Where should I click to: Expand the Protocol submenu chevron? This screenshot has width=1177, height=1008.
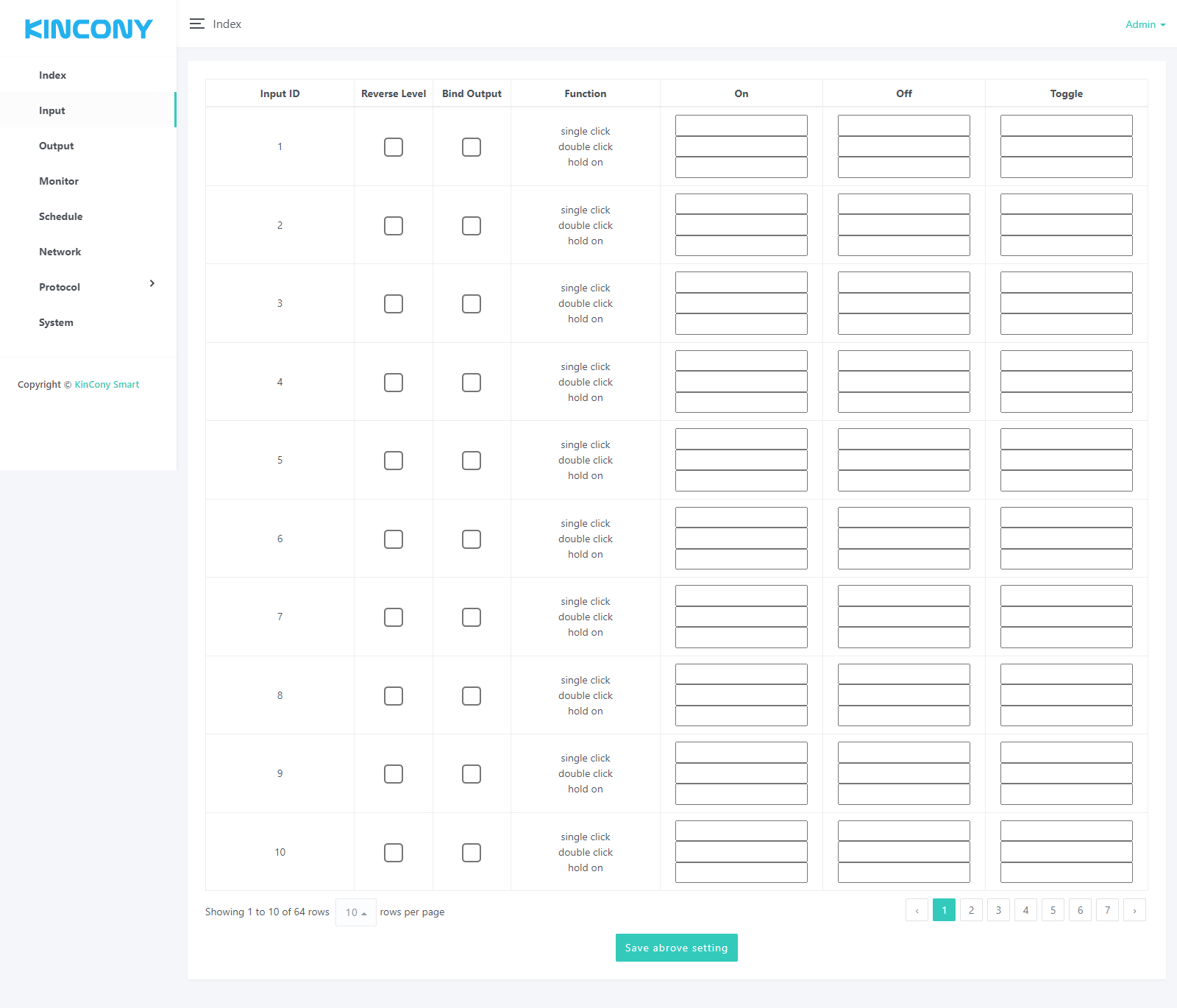[x=152, y=284]
